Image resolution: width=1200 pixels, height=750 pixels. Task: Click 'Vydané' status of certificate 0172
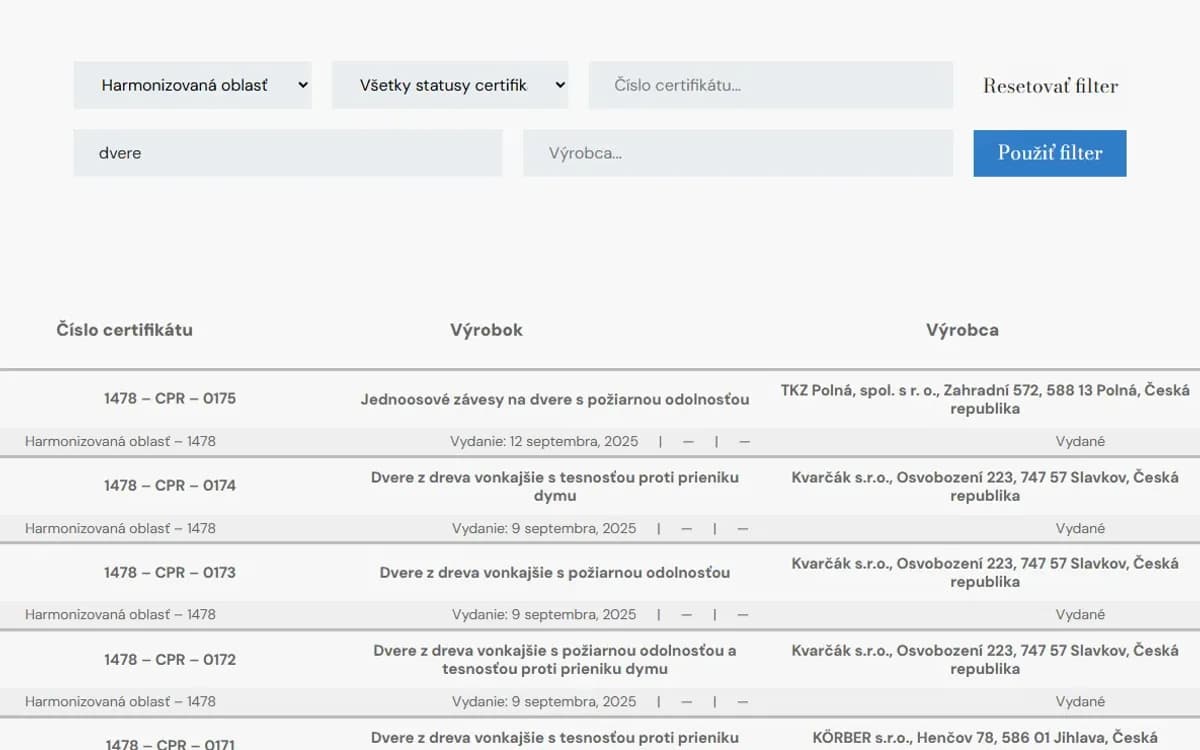(1080, 701)
